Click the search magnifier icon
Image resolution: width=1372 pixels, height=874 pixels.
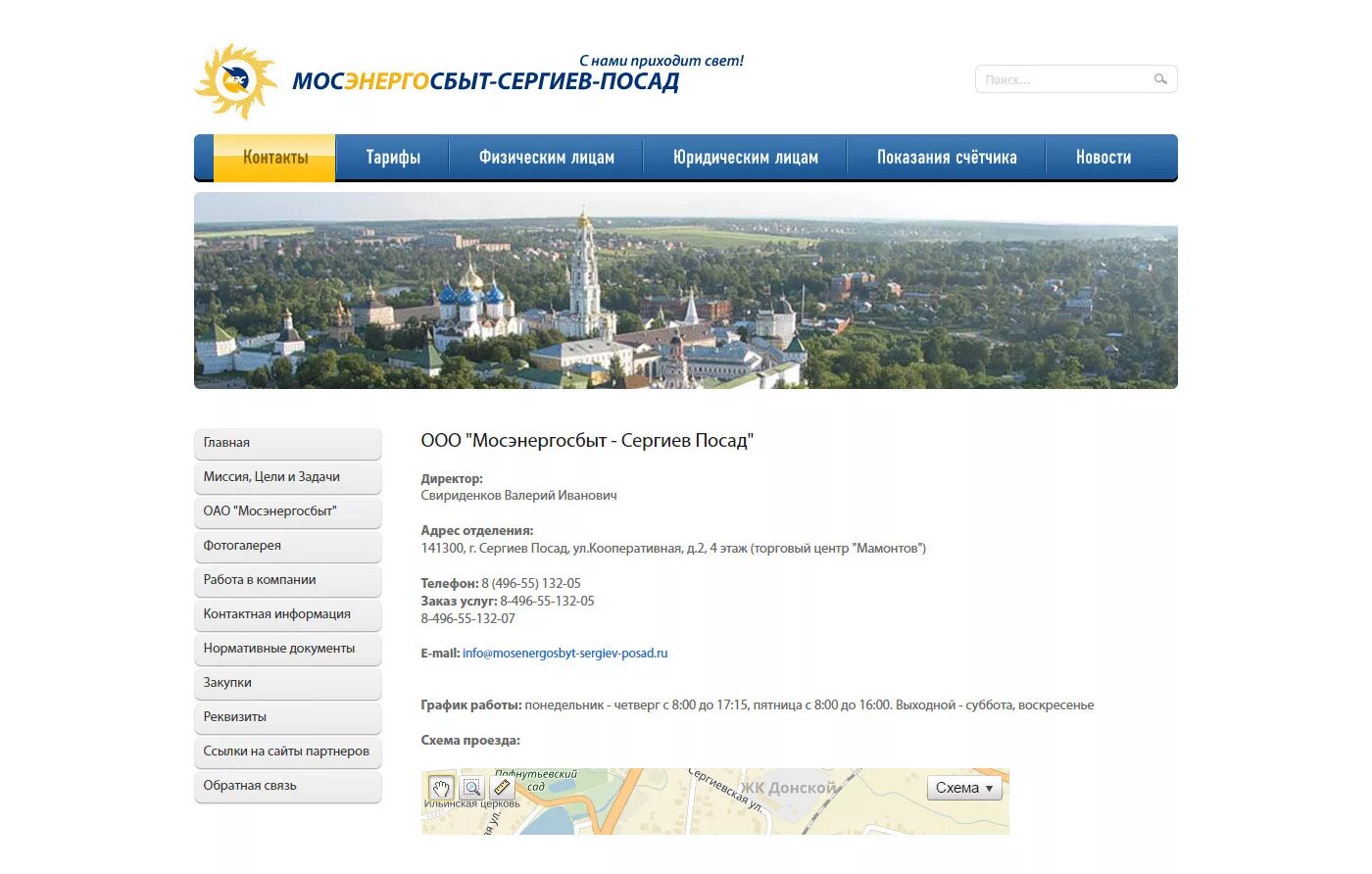point(1160,79)
